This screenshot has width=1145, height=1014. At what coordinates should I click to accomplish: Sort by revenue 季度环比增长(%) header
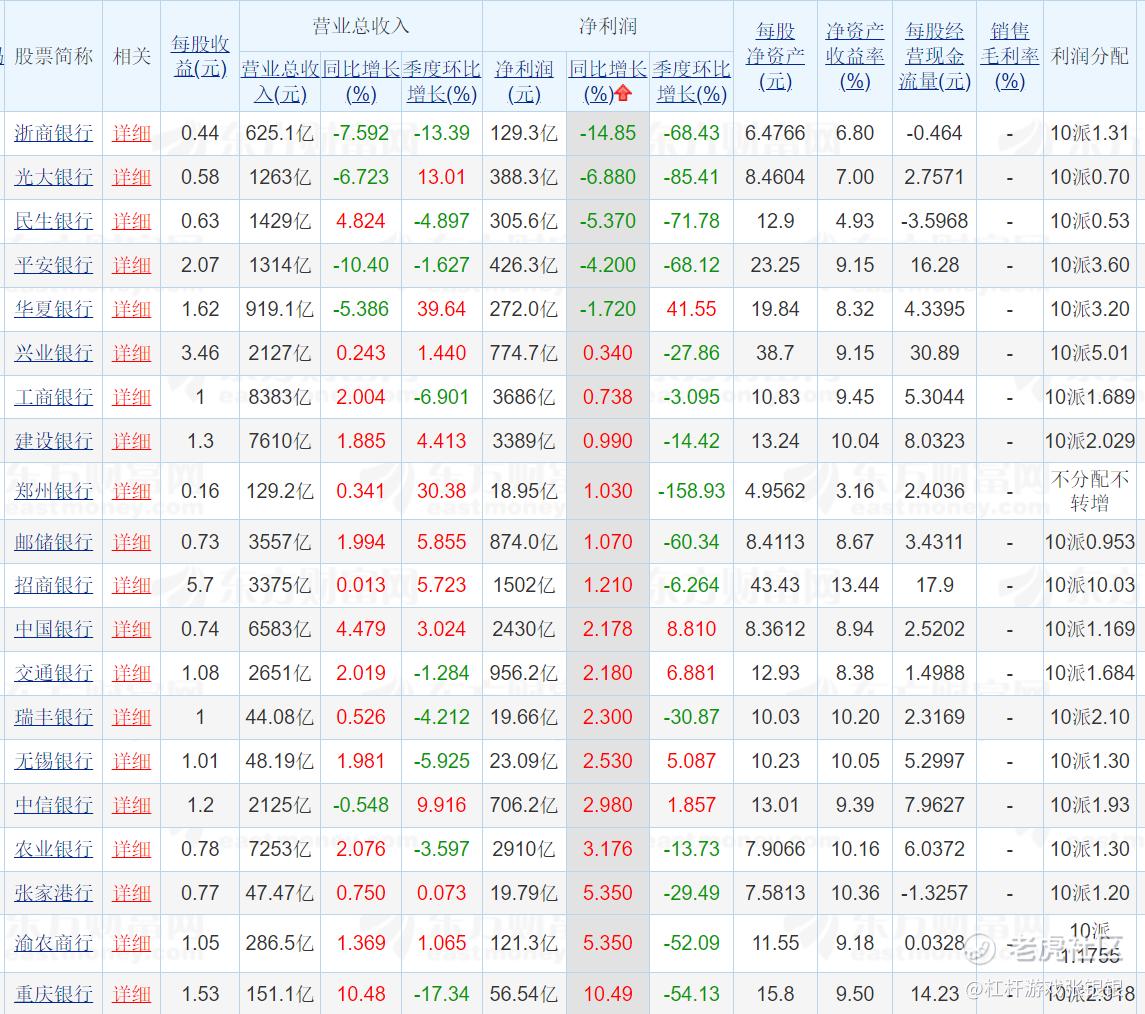[442, 81]
